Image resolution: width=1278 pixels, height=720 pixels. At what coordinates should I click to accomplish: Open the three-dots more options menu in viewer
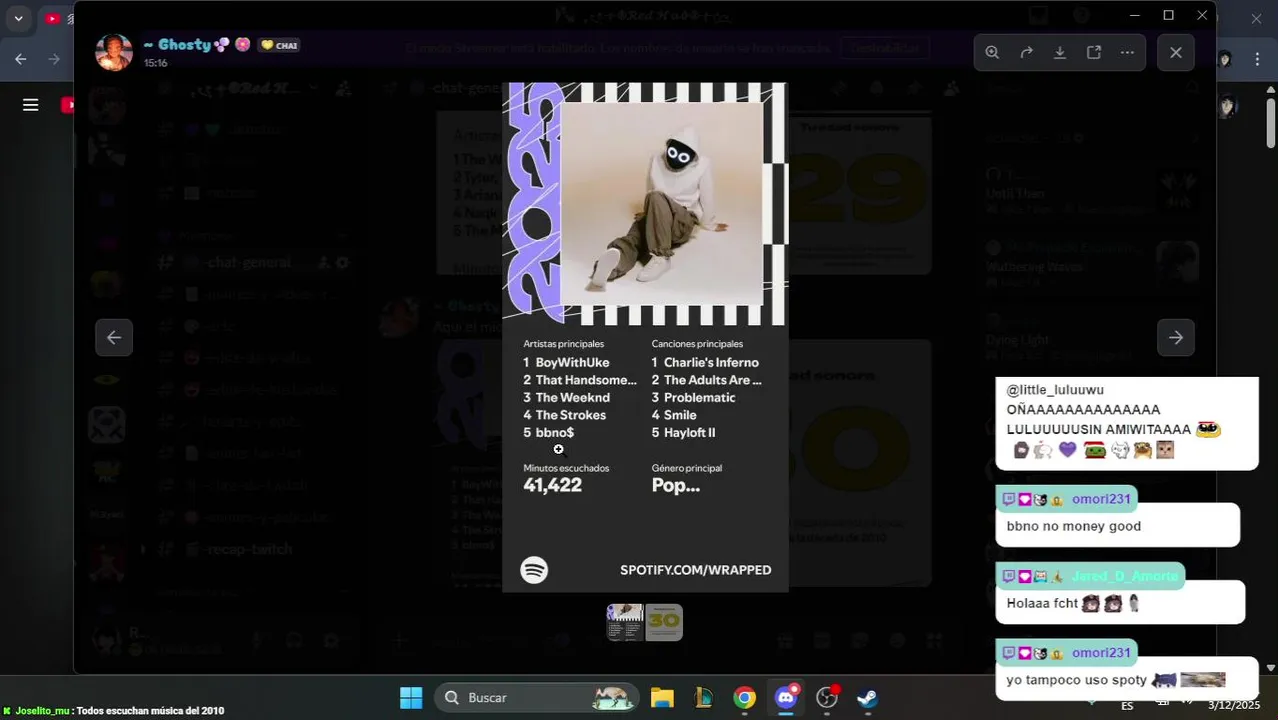(x=1127, y=53)
